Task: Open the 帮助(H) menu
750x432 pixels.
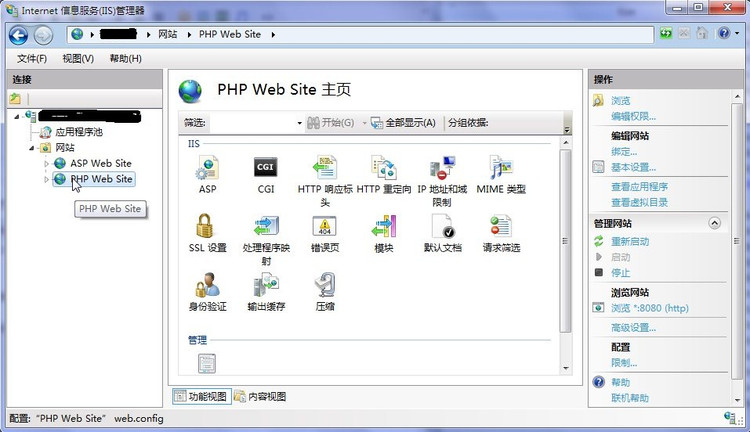Action: point(125,58)
